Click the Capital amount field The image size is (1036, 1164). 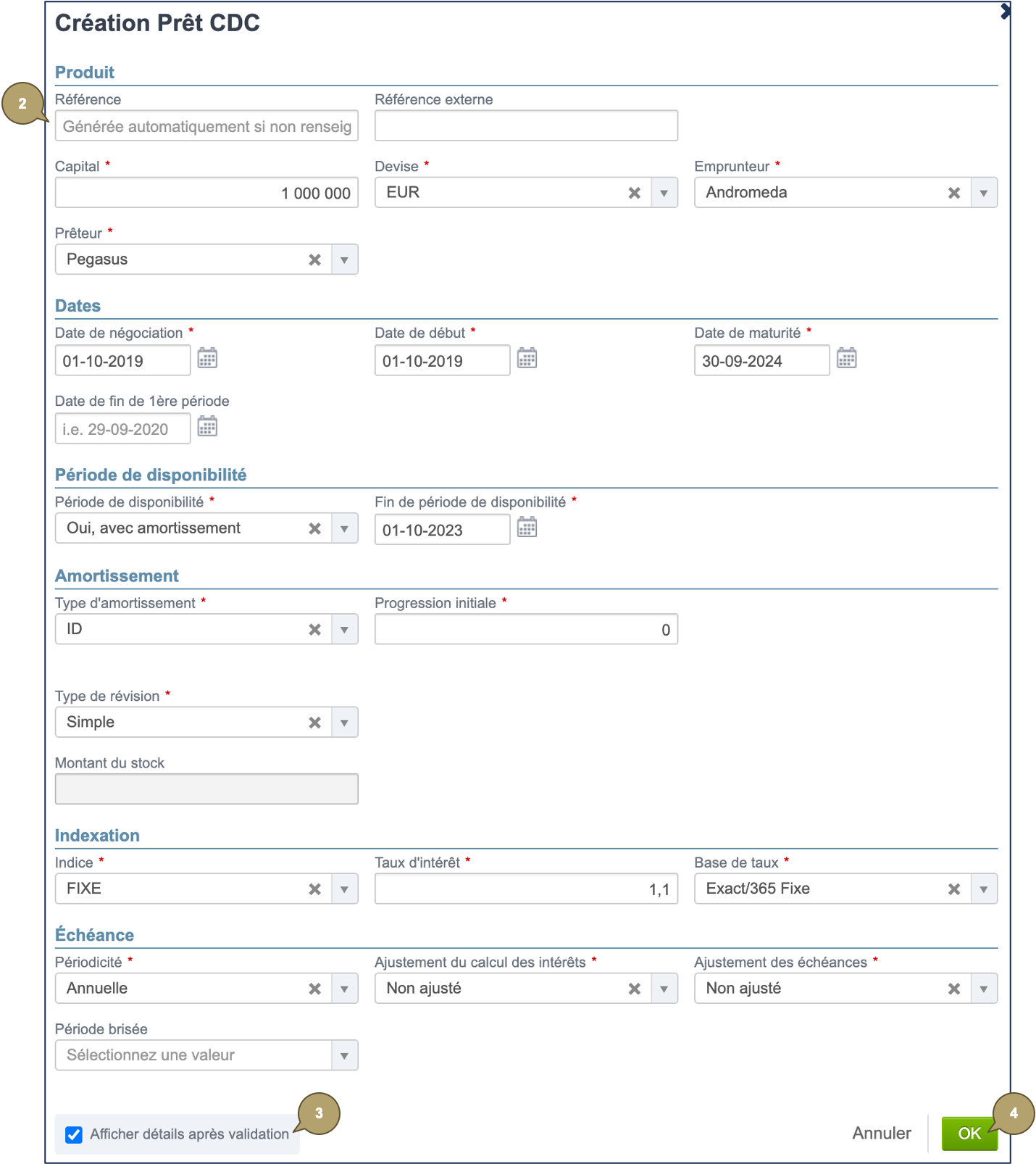(206, 193)
